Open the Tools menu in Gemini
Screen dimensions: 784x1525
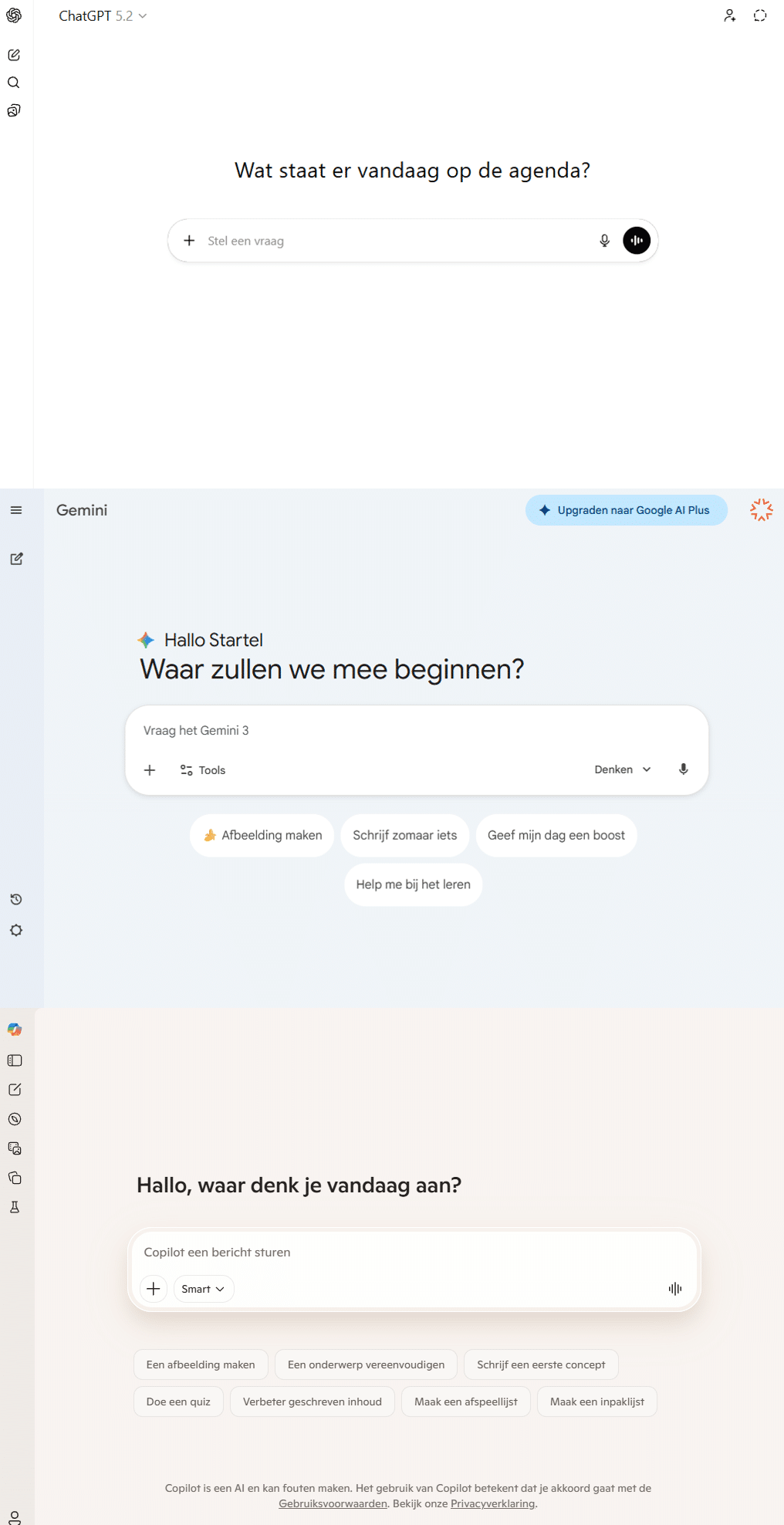click(203, 770)
